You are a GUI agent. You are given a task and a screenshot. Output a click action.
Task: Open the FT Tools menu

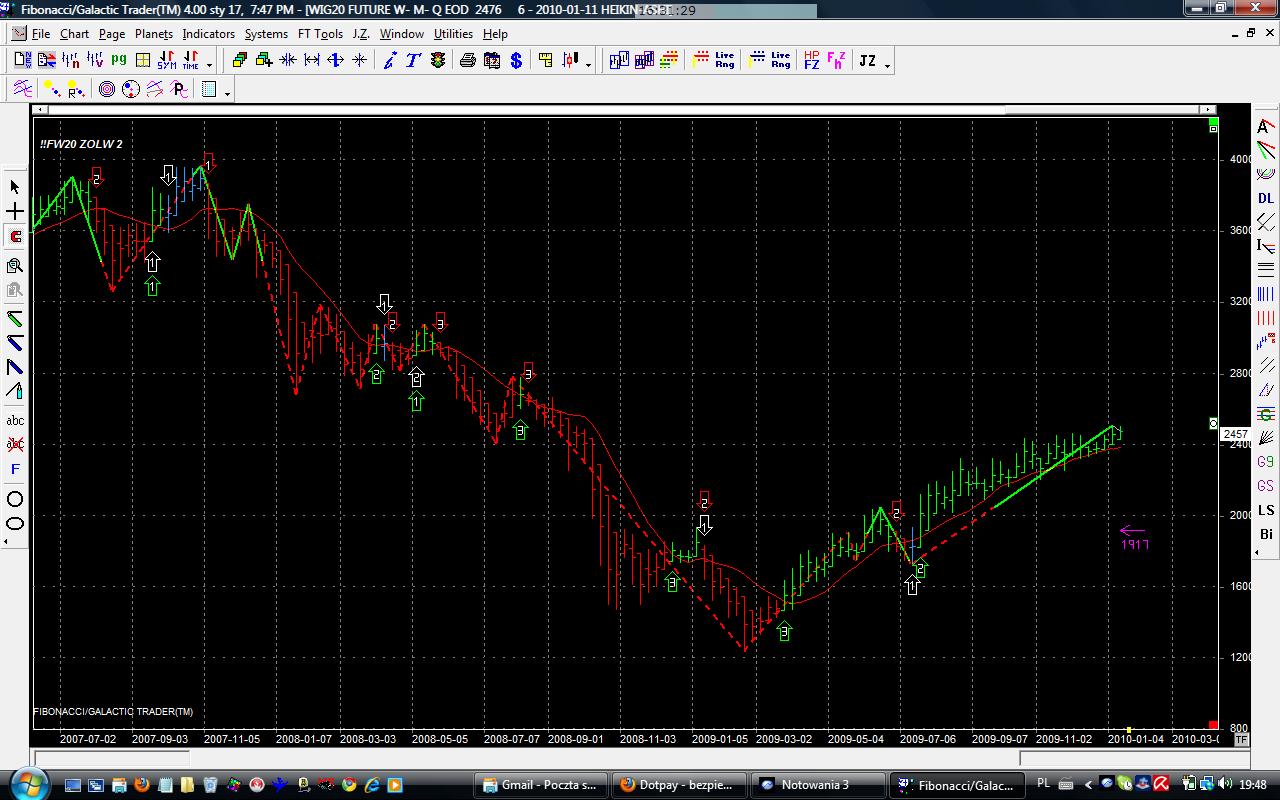pyautogui.click(x=320, y=34)
